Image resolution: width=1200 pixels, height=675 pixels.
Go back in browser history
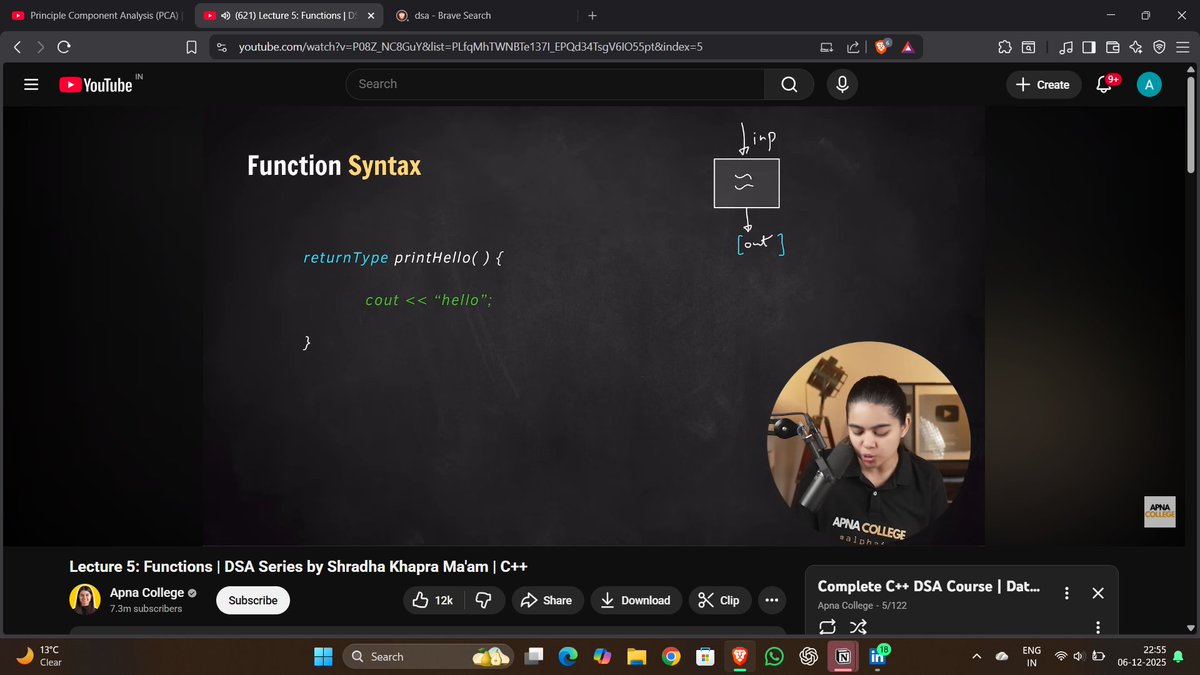[x=17, y=46]
